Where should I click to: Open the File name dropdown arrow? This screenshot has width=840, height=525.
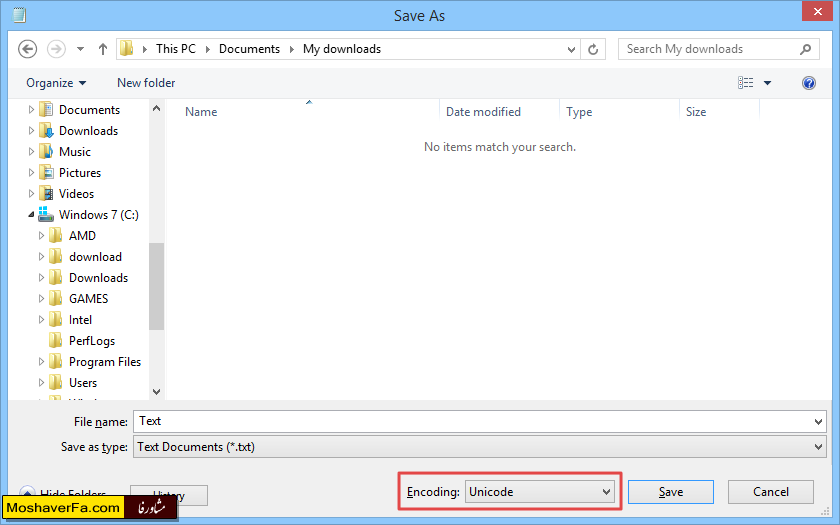(x=818, y=422)
